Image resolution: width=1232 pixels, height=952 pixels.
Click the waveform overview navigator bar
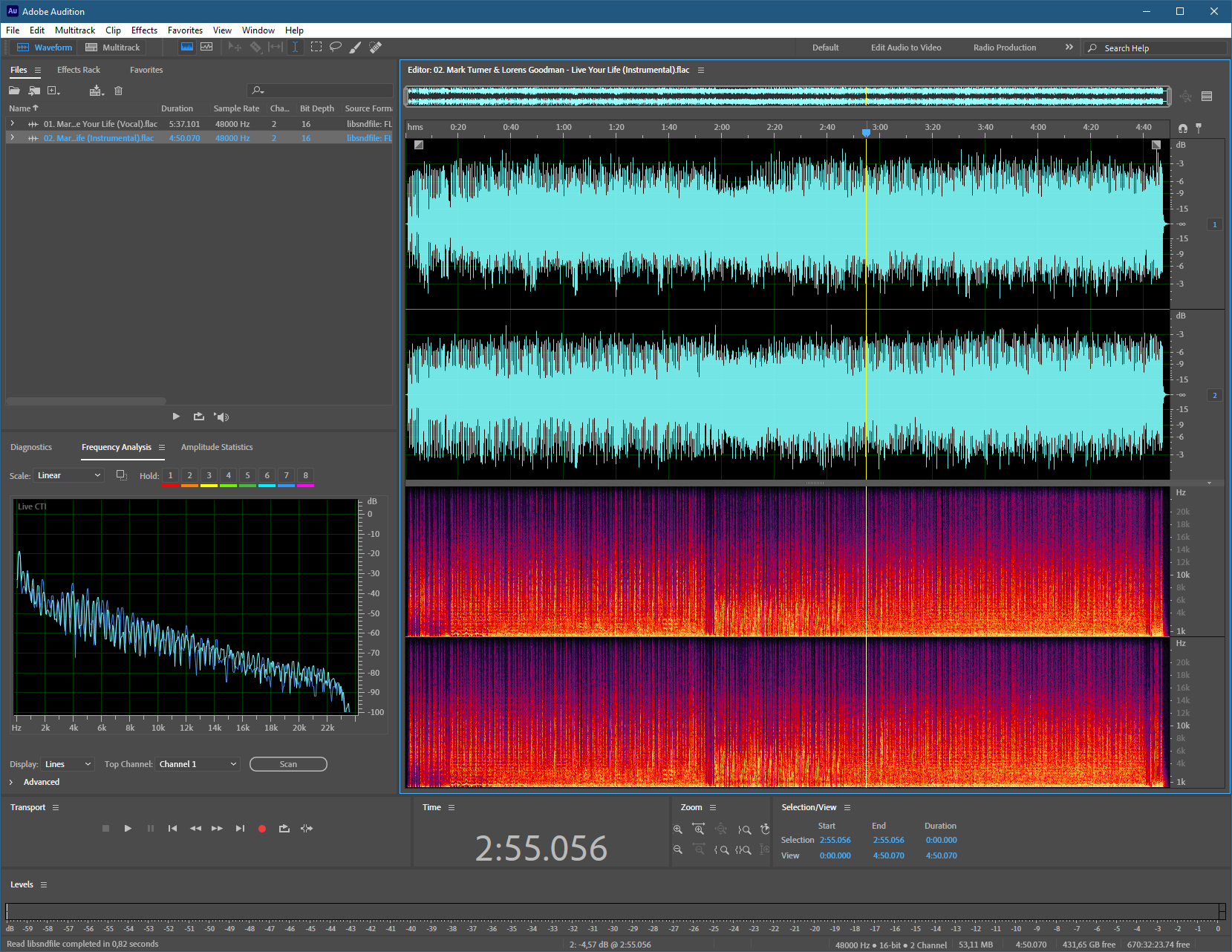click(x=787, y=96)
